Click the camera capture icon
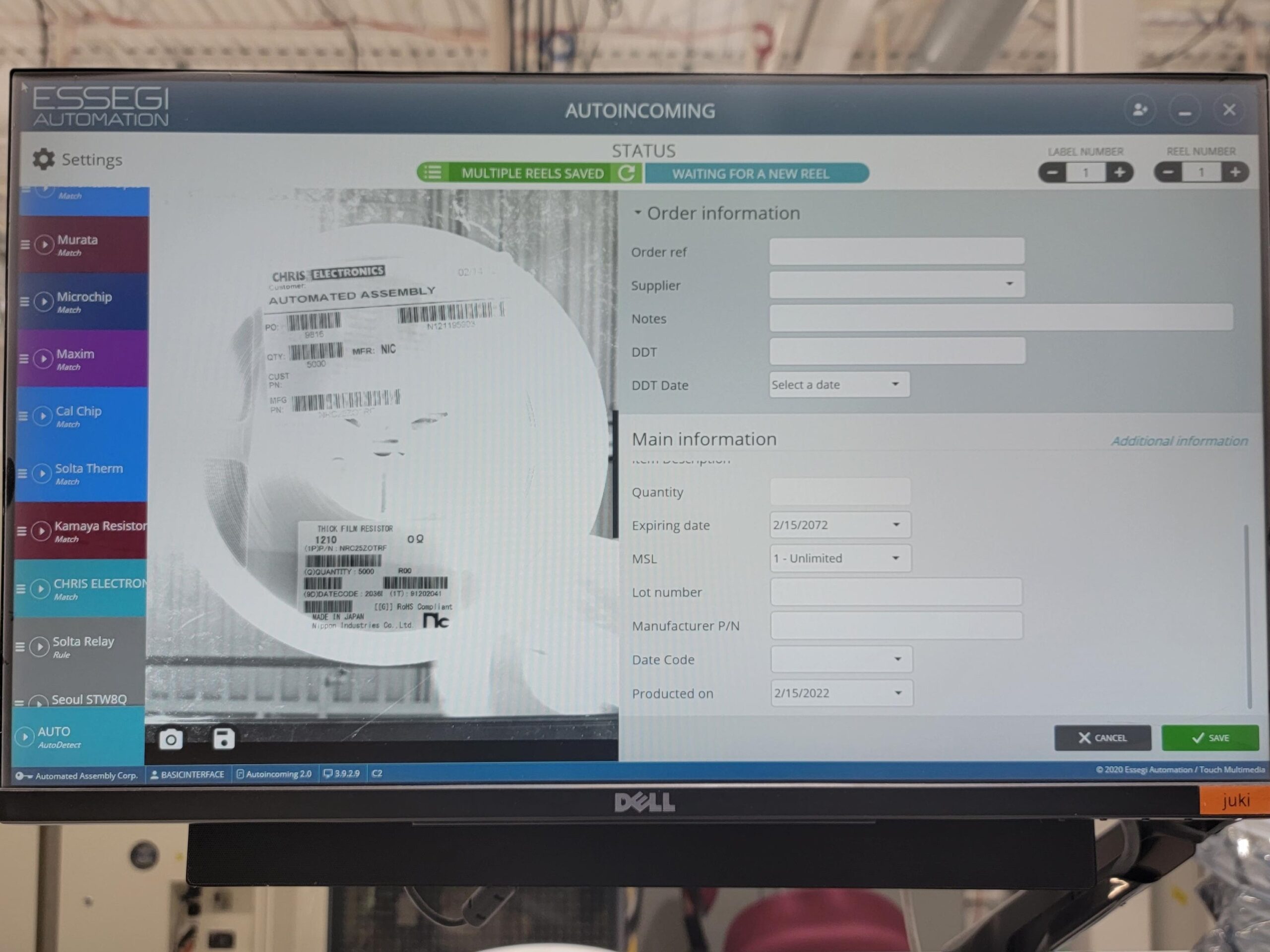The image size is (1270, 952). (x=171, y=740)
